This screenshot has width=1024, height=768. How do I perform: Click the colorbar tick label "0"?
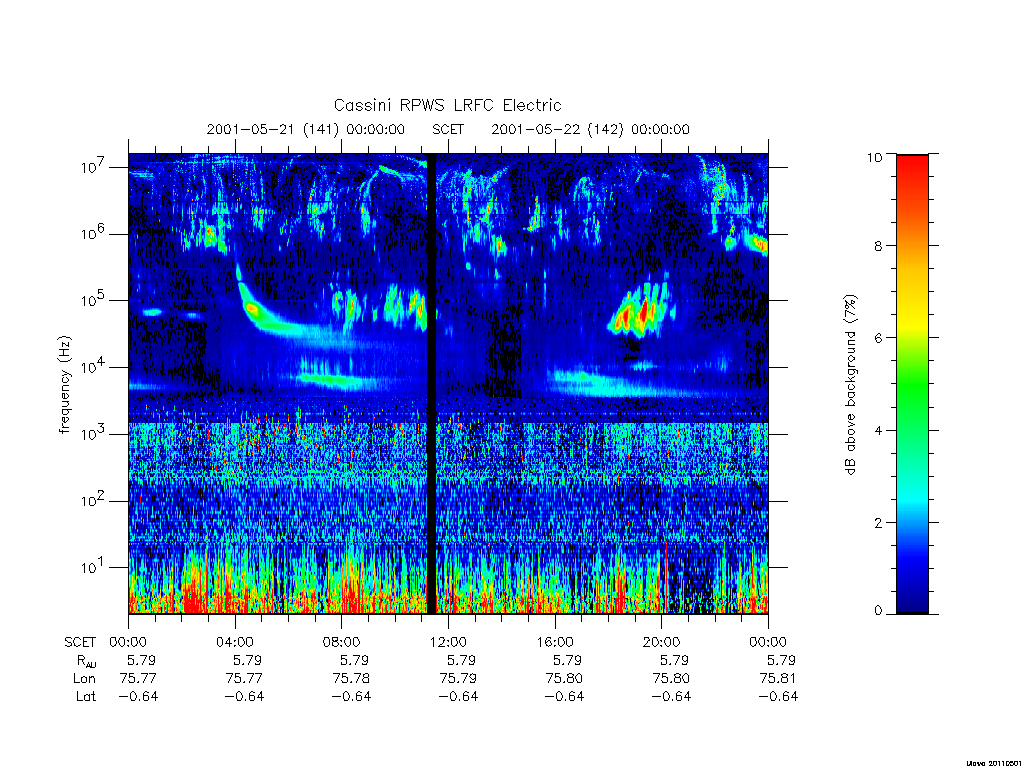point(878,611)
